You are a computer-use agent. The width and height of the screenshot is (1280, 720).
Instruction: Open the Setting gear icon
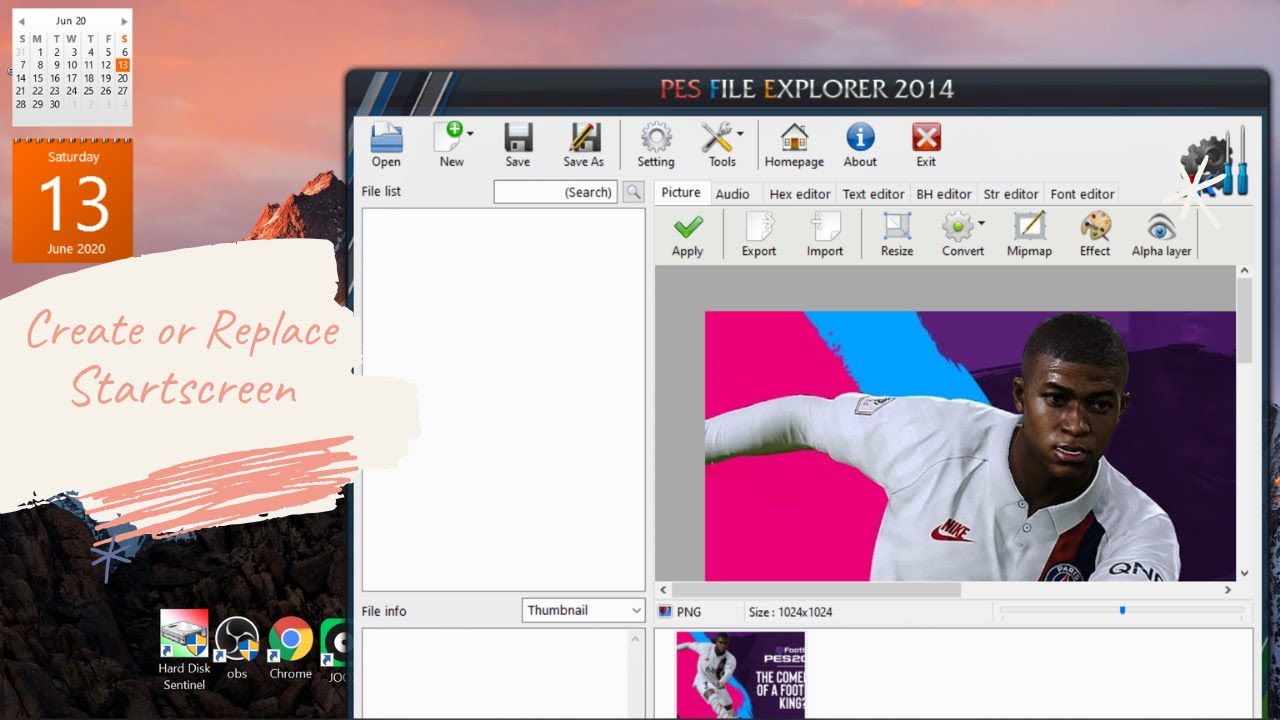(x=656, y=145)
